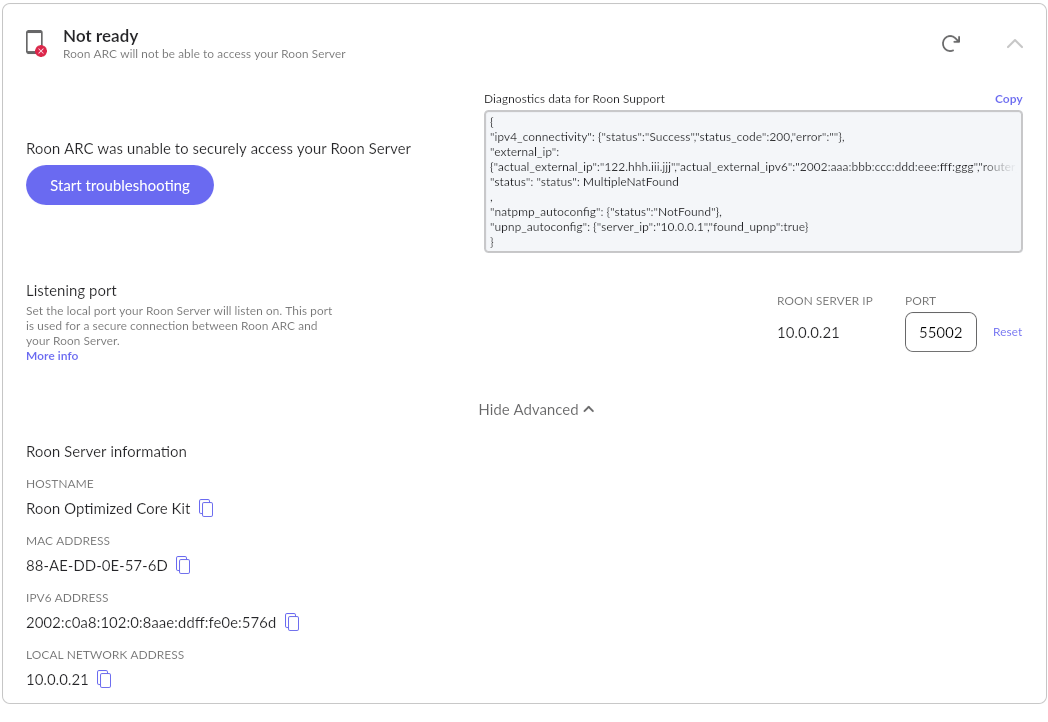Copy the local network address 10.0.0.21
Image resolution: width=1048 pixels, height=722 pixels.
click(104, 679)
